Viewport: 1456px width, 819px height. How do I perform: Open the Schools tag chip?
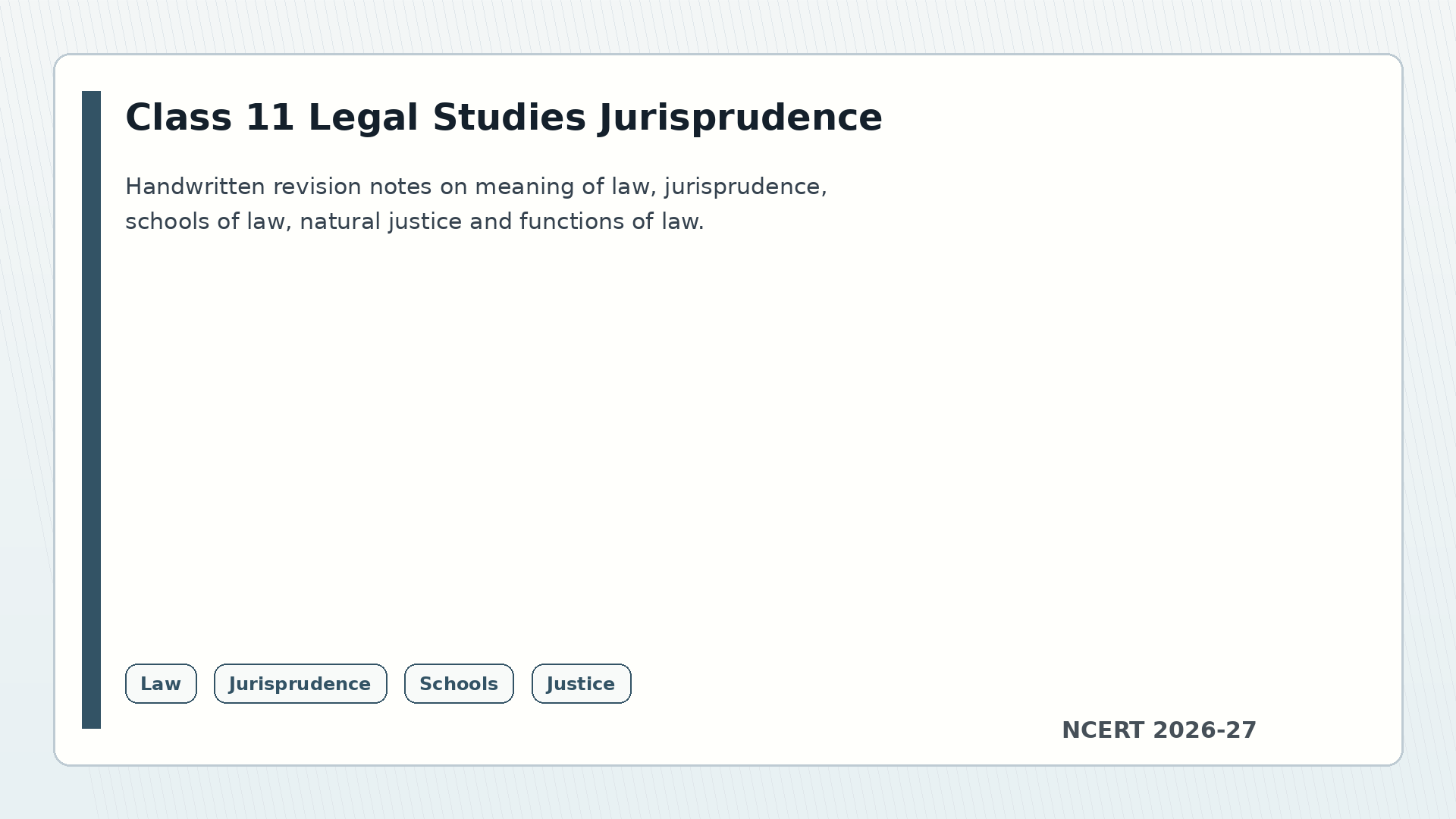pyautogui.click(x=459, y=684)
